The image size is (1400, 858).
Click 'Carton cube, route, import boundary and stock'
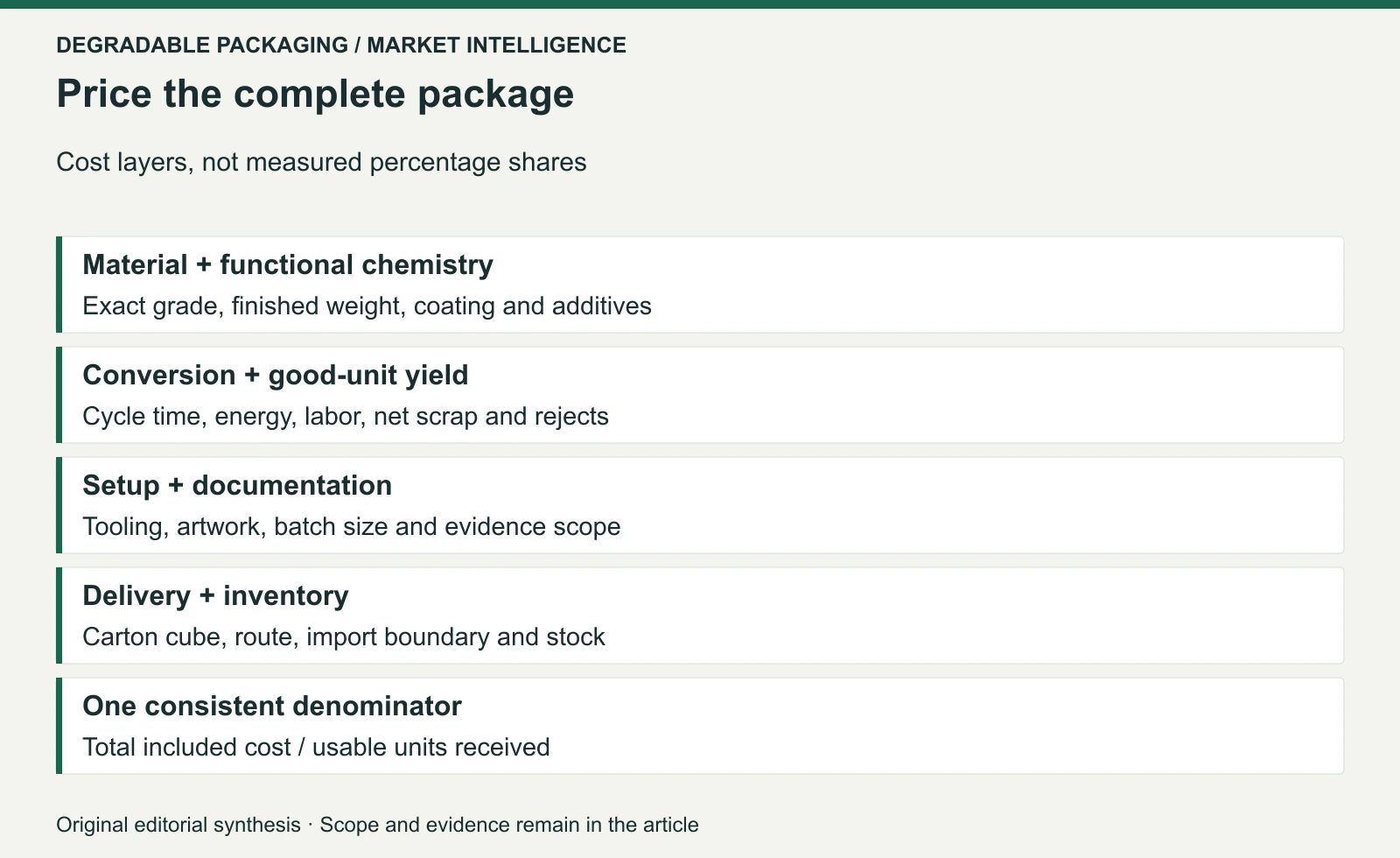344,636
